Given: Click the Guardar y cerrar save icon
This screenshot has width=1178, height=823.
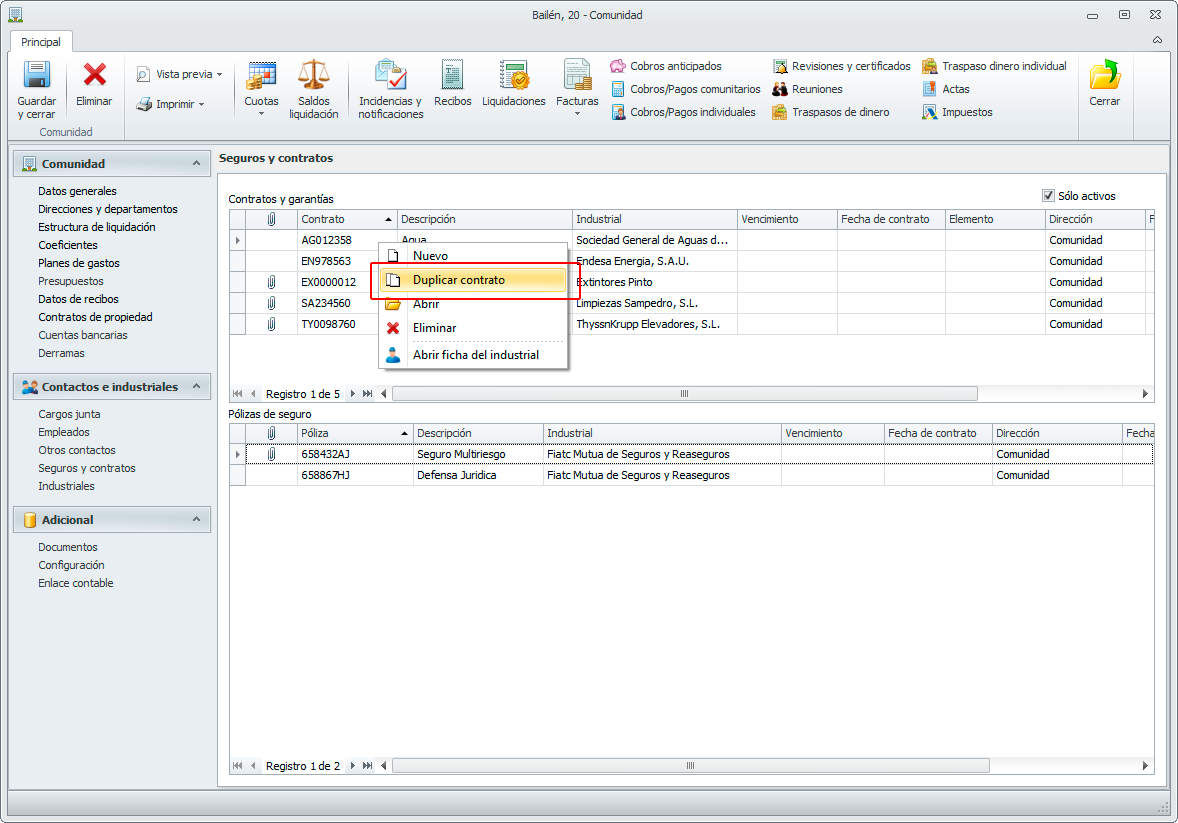Looking at the screenshot, I should pos(37,75).
